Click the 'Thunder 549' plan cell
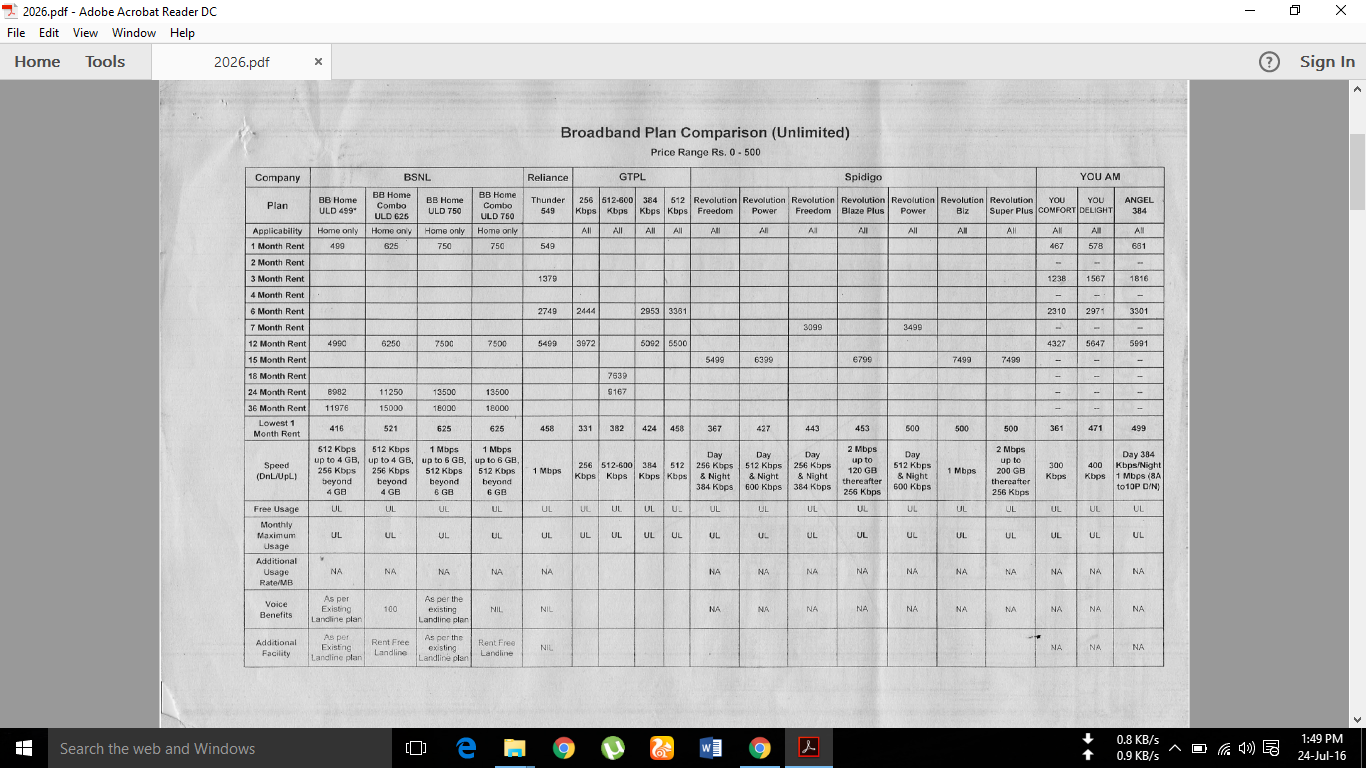1366x768 pixels. click(548, 205)
